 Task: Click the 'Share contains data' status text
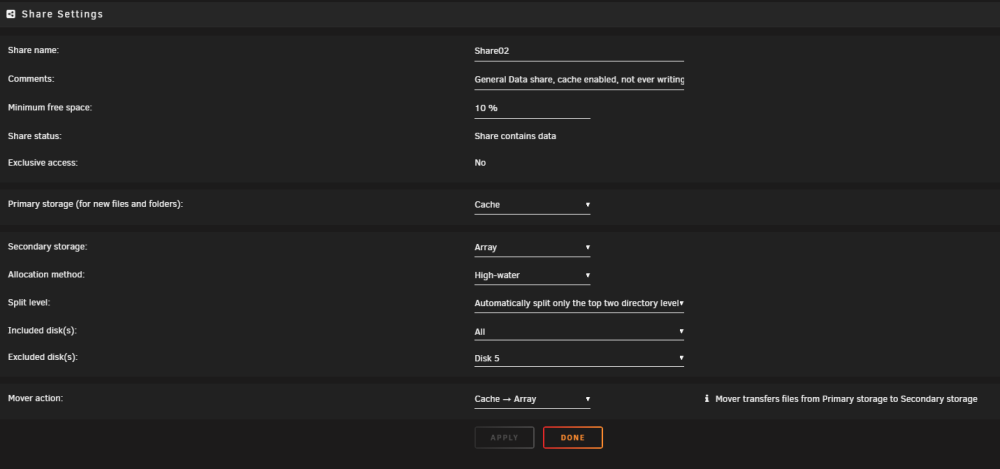tap(515, 136)
